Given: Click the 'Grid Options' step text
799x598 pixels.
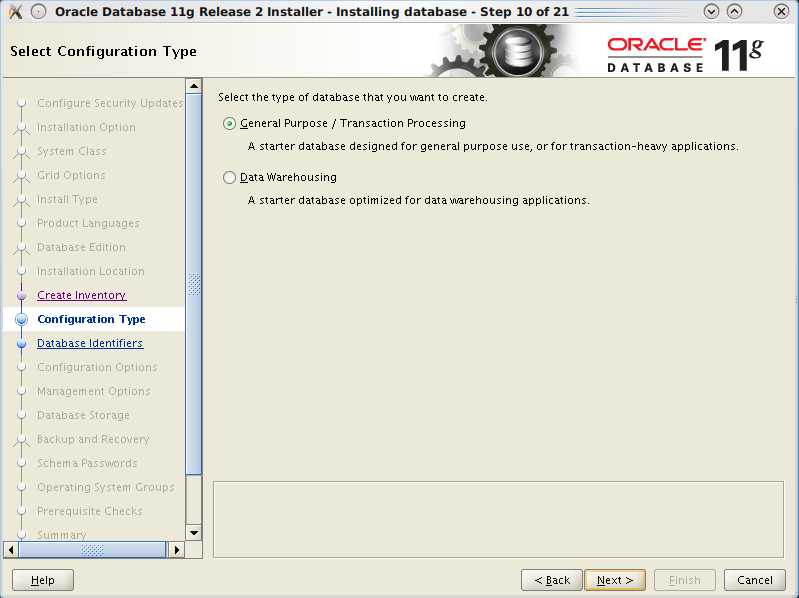Looking at the screenshot, I should (71, 175).
